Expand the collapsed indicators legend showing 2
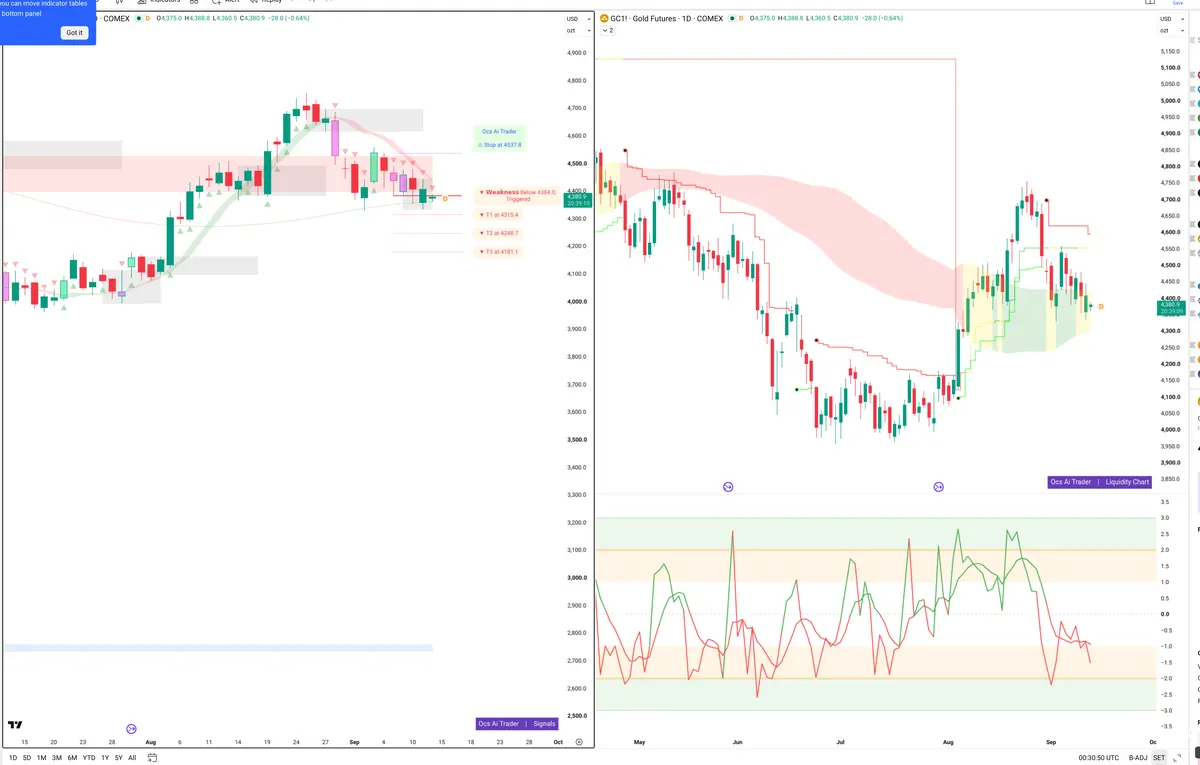The image size is (1200, 765). pos(608,31)
